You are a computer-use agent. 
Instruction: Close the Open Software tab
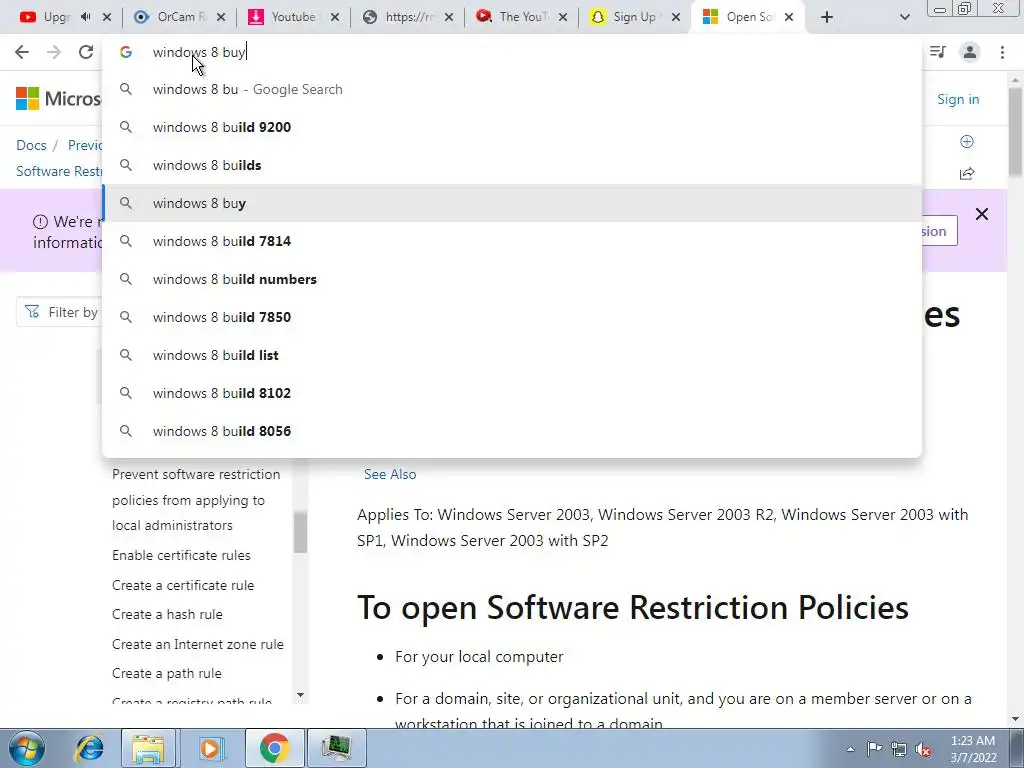789,17
